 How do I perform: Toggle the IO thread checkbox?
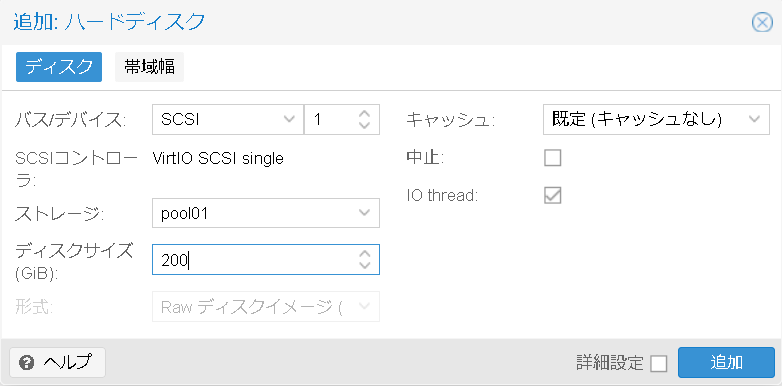pos(553,195)
